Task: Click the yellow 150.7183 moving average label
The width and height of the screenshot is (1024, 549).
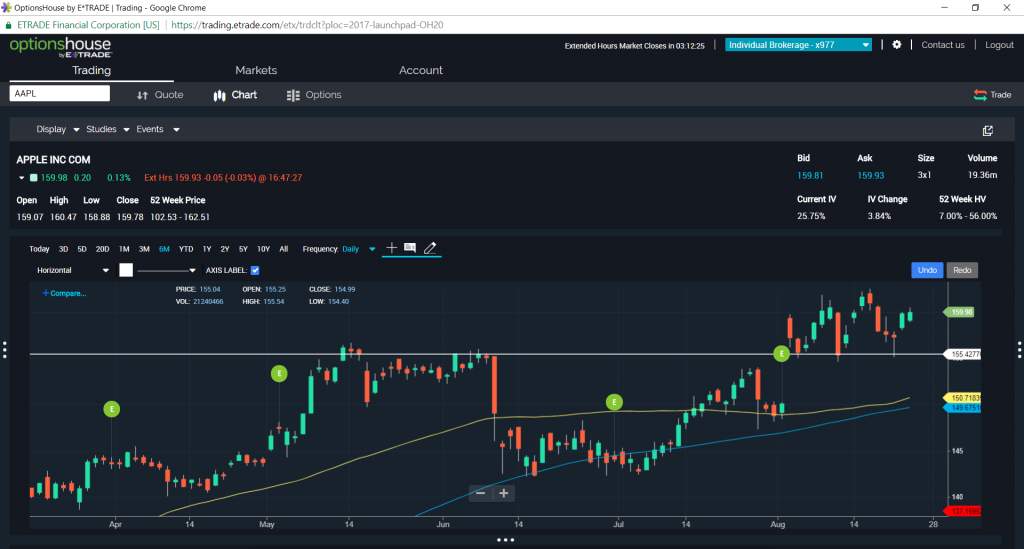Action: click(x=963, y=398)
